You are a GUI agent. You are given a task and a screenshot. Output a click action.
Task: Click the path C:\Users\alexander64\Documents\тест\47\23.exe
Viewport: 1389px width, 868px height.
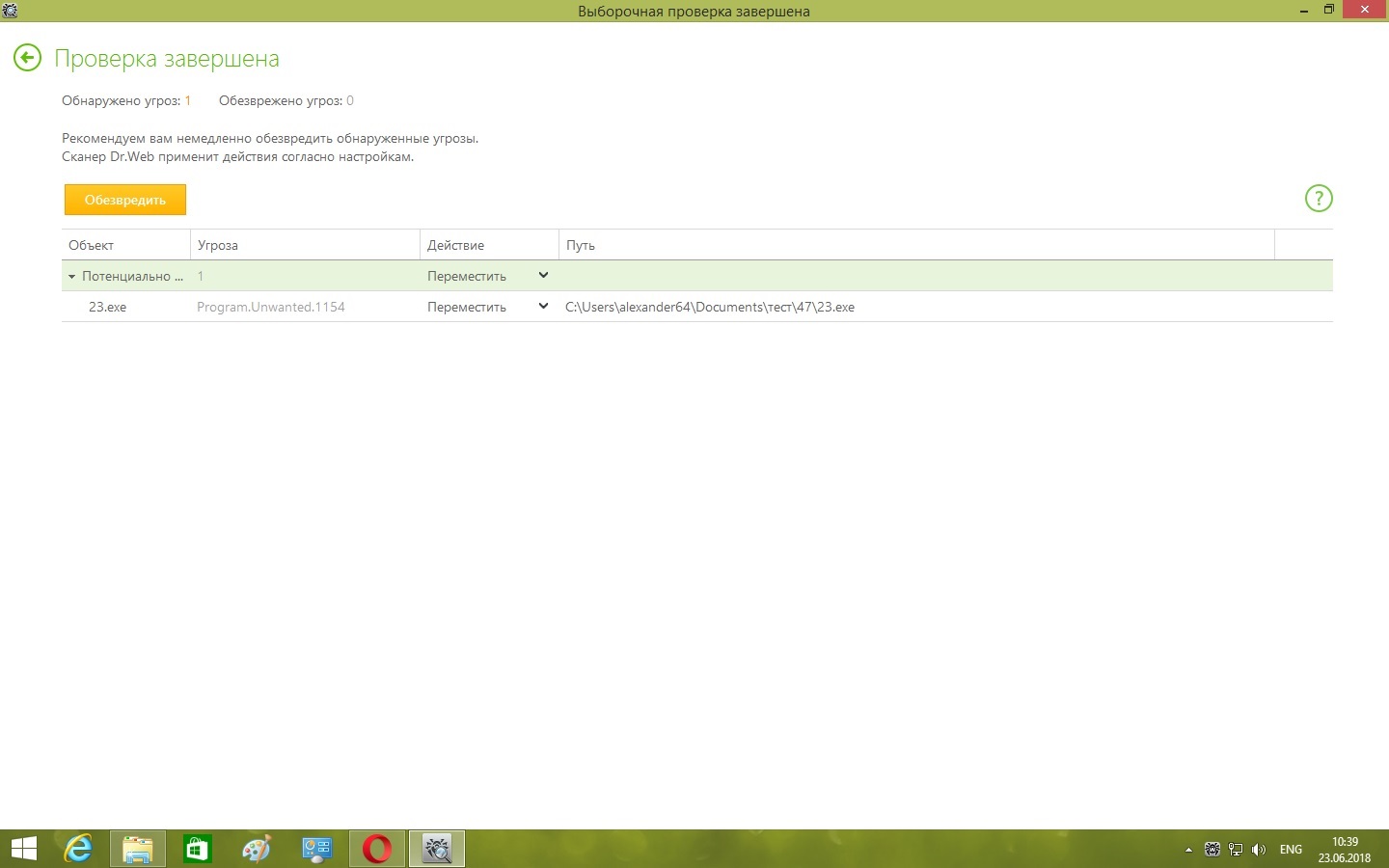point(710,307)
